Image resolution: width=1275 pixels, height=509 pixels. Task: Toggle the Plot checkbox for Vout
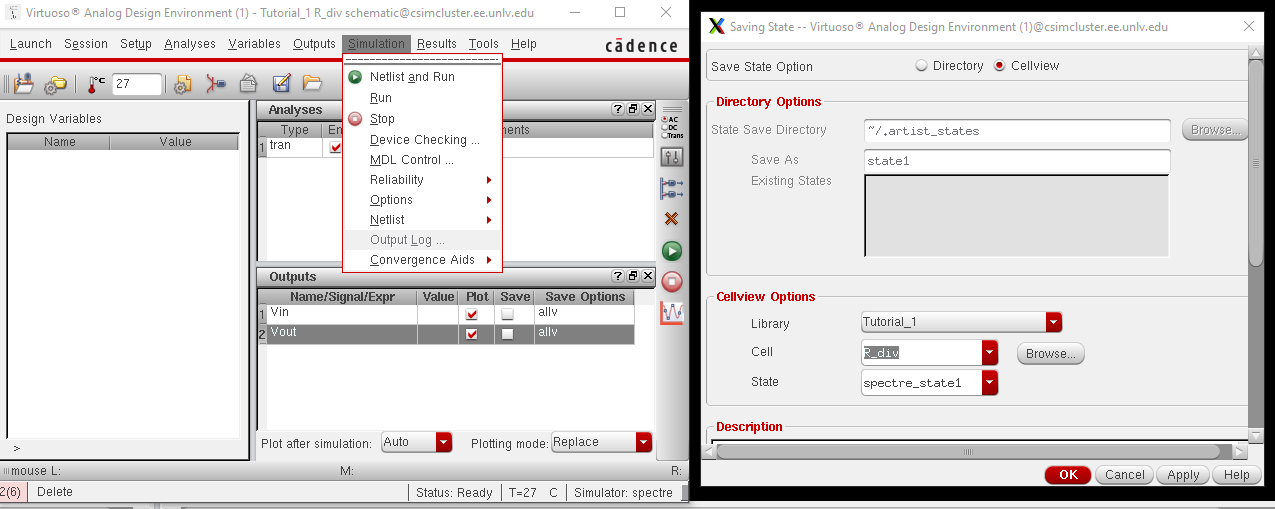[472, 334]
